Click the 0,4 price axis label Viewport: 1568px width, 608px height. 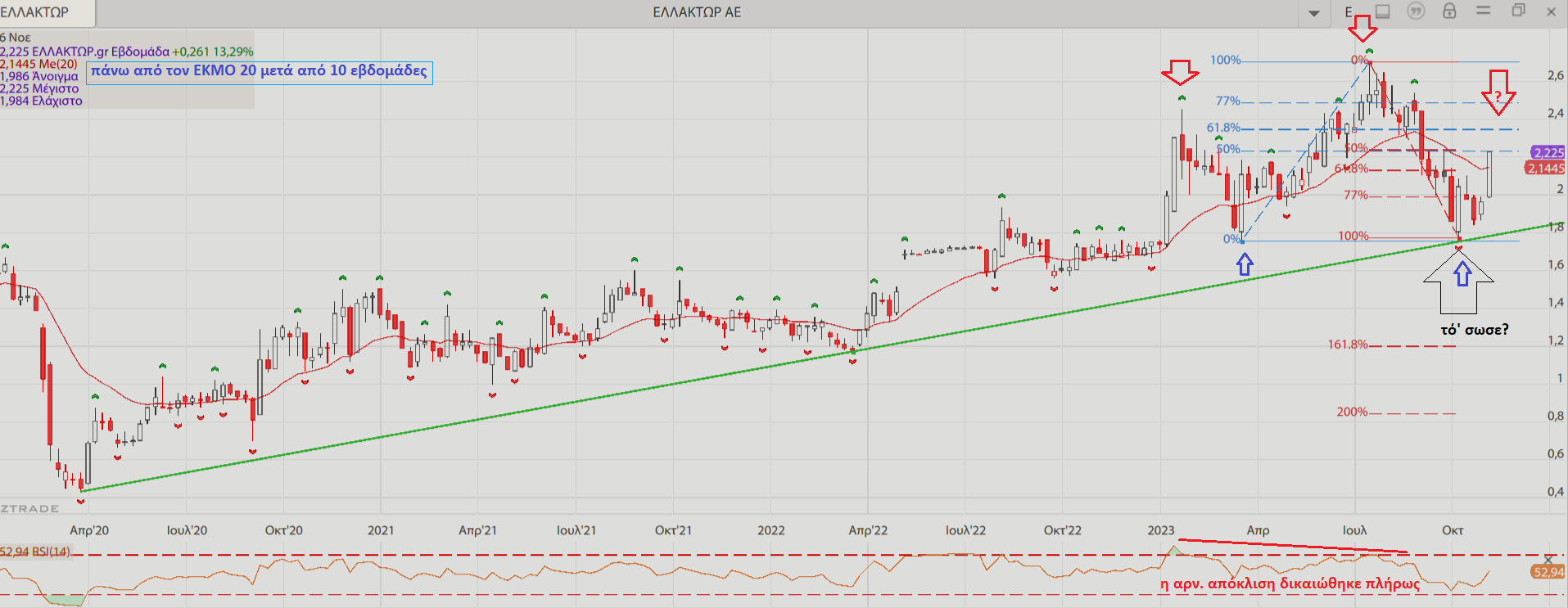(1555, 492)
